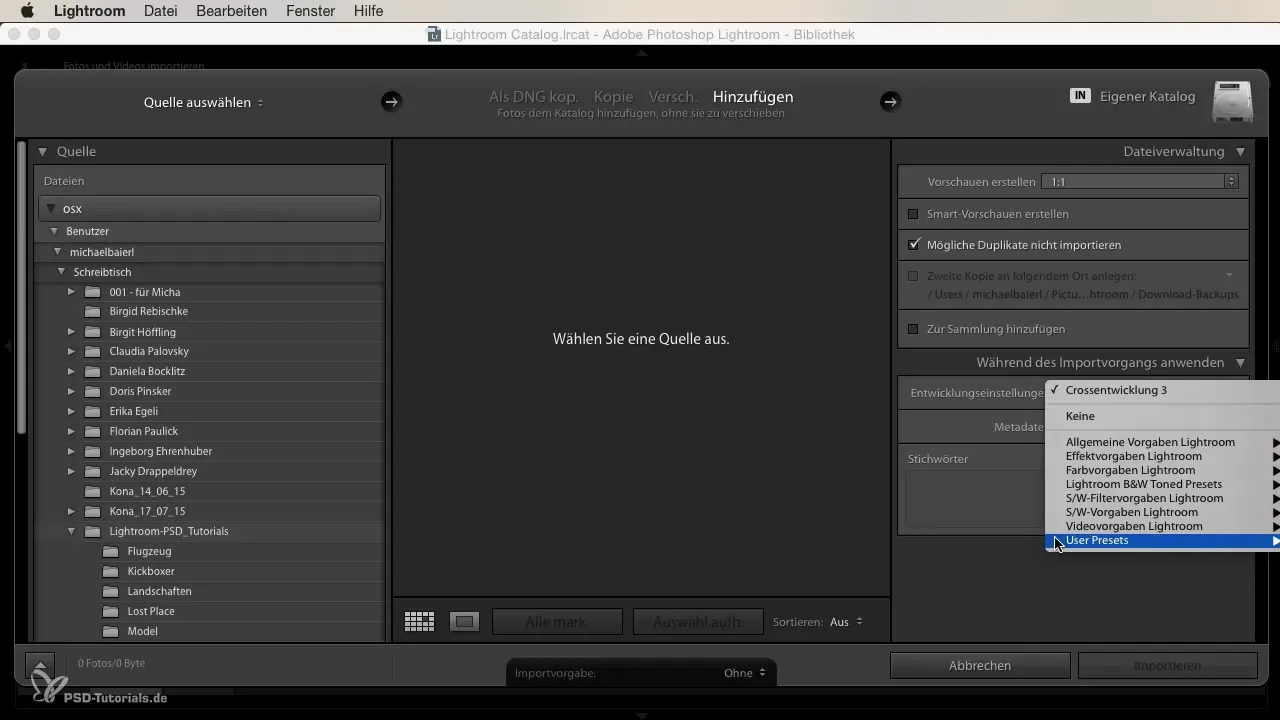Toggle Zweite Kopie an folgendem Ort anlegen
Image resolution: width=1280 pixels, height=720 pixels.
(913, 276)
